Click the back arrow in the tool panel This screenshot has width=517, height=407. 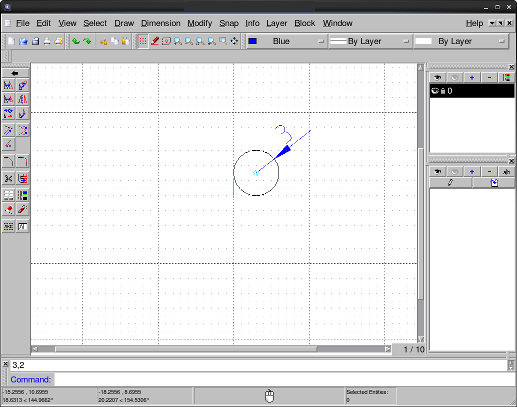pos(15,73)
